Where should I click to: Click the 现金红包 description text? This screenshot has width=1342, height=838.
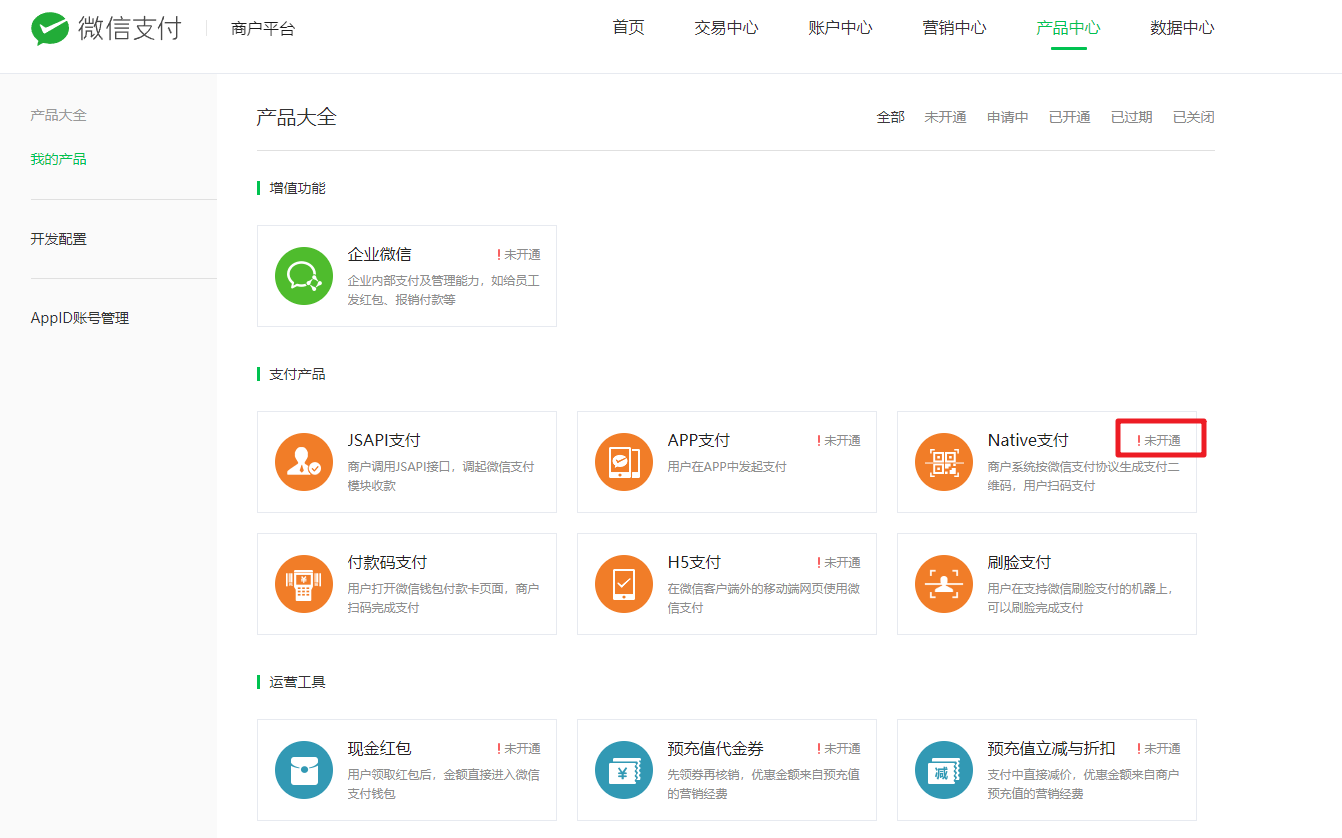point(444,784)
